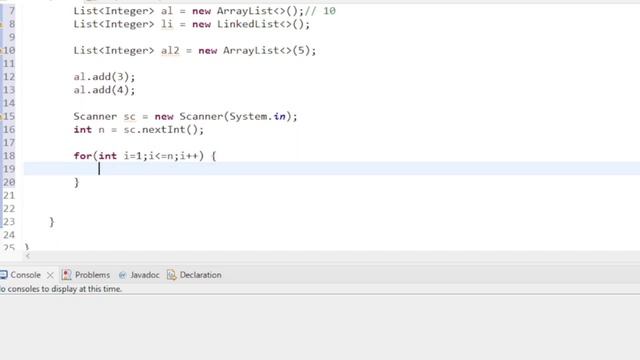Click 'al.add(3);' on line 12
The height and width of the screenshot is (360, 640).
[x=104, y=77]
